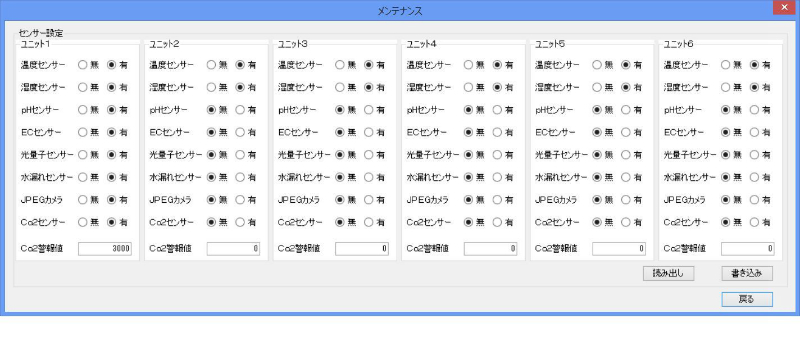Click Unit 6 Co2警報値 input field

[747, 249]
